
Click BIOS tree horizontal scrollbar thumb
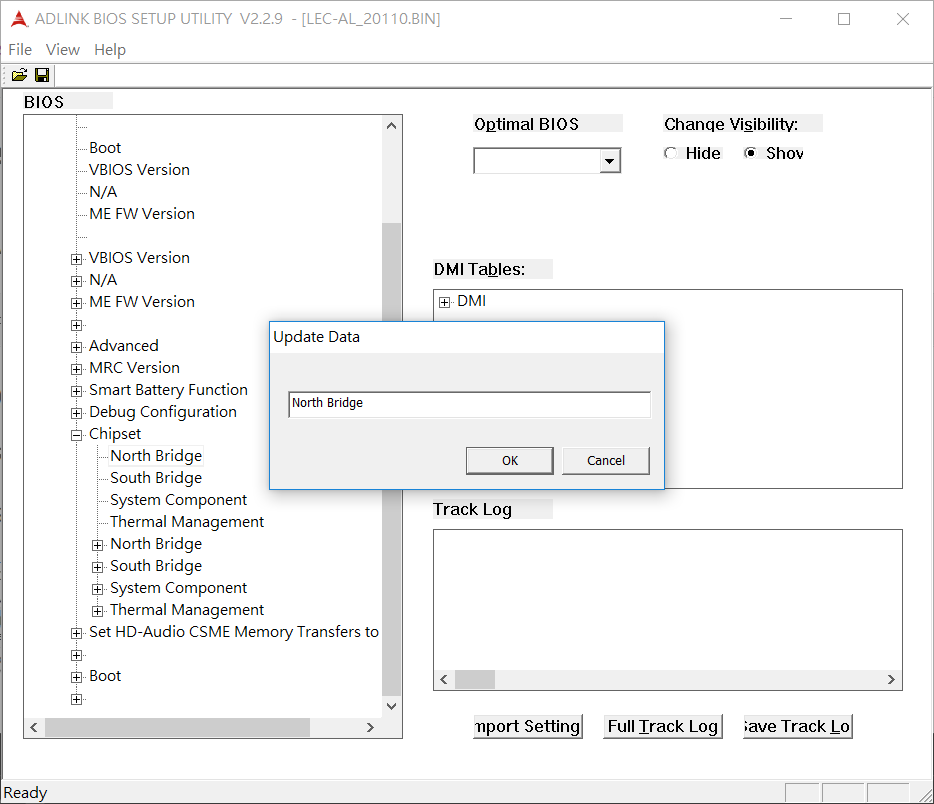(x=178, y=727)
